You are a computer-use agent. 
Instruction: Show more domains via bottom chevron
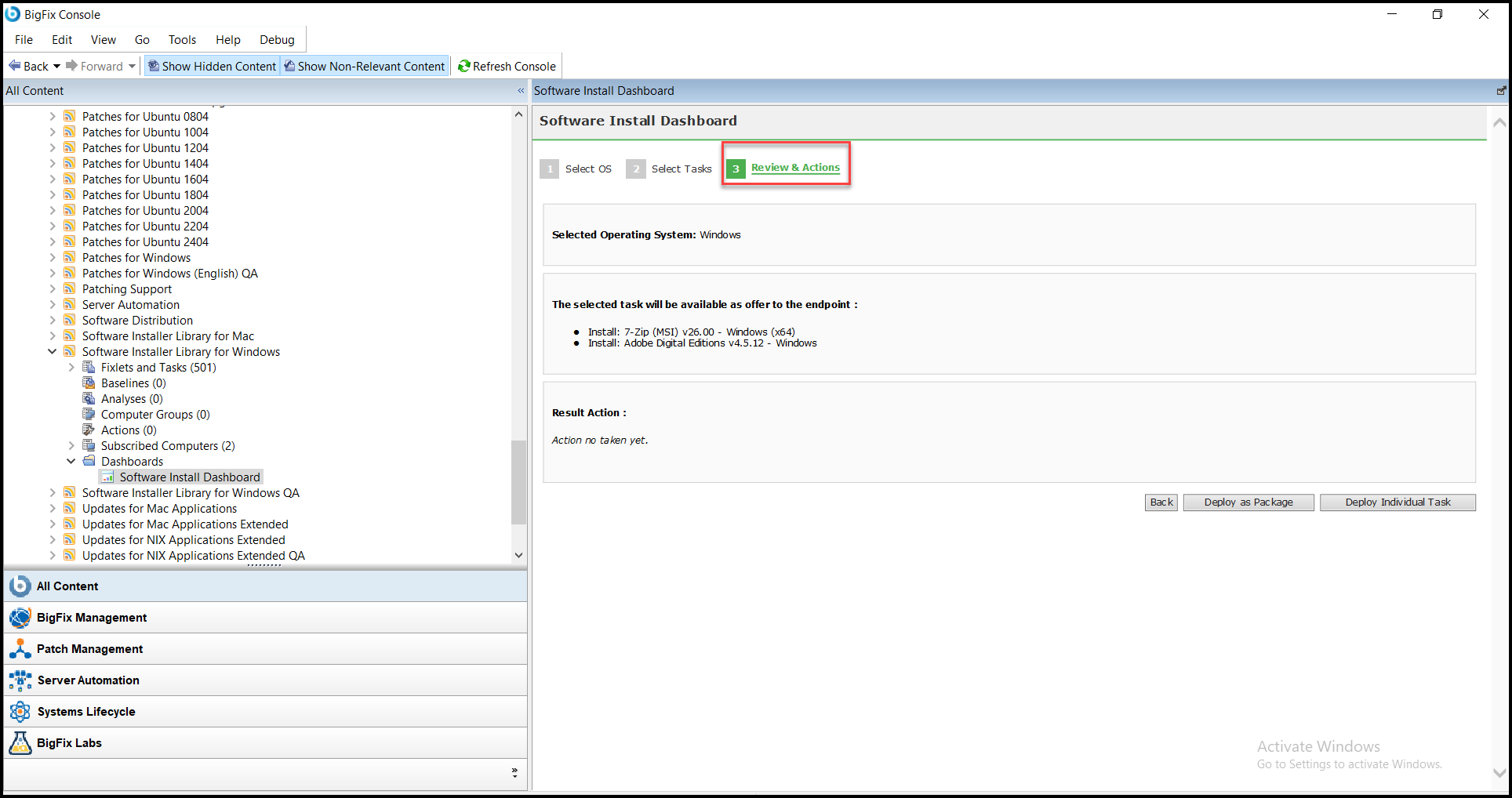[514, 772]
